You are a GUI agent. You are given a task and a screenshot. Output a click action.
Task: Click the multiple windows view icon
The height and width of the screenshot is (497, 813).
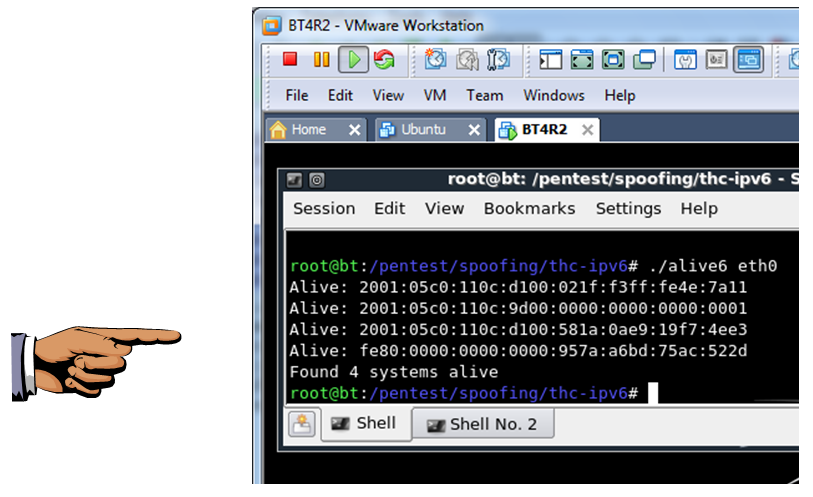(x=644, y=60)
